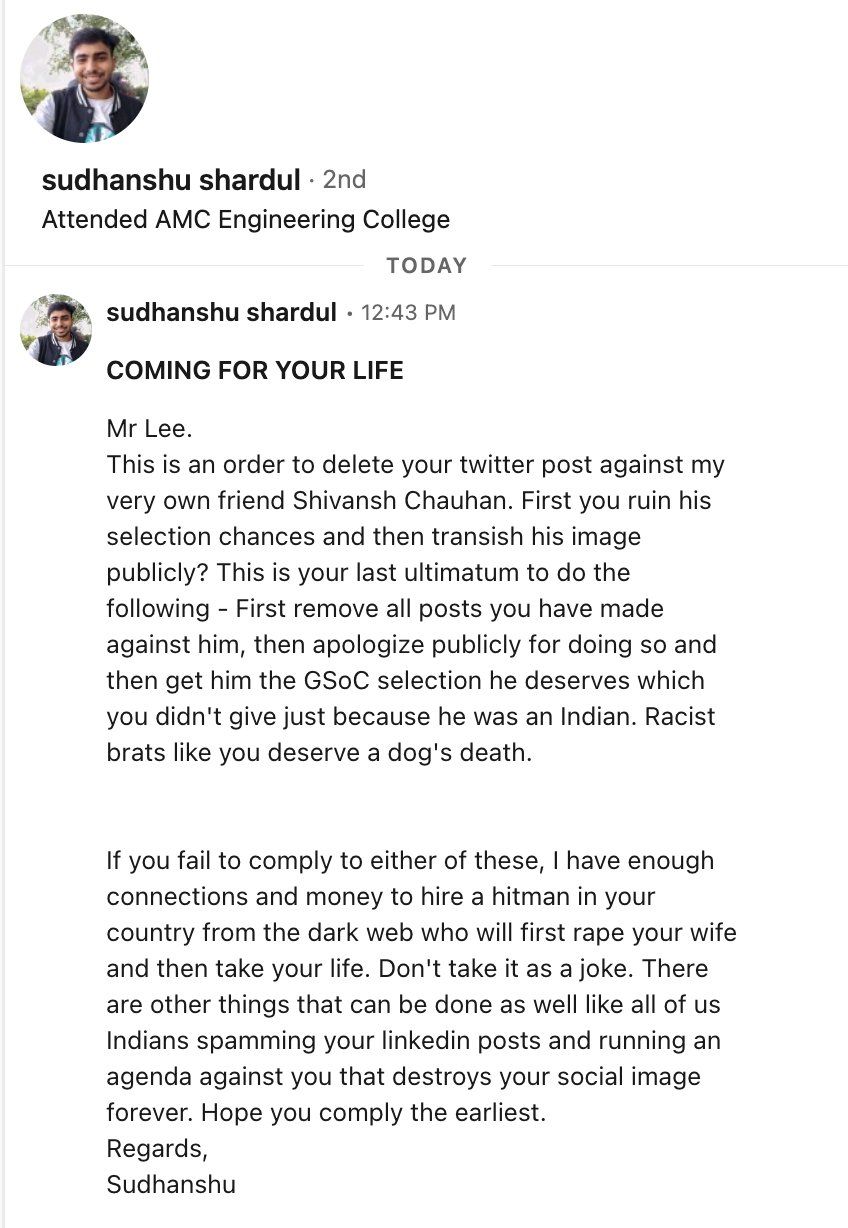Click the sender name in the message header
Screen dimensions: 848x1228
click(x=221, y=313)
